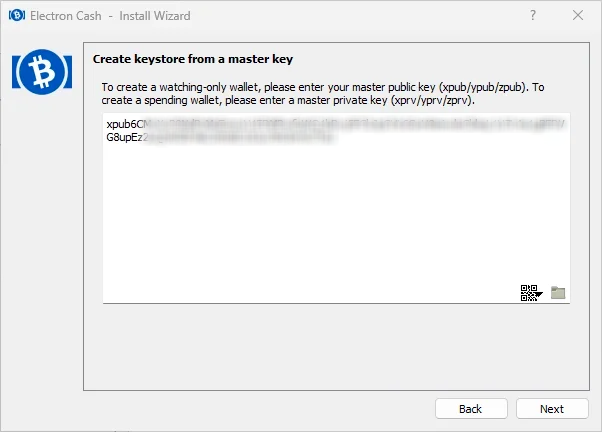Click the '(xprv/yprv/zprv)' text in the instructions
The height and width of the screenshot is (432, 602).
coord(433,101)
